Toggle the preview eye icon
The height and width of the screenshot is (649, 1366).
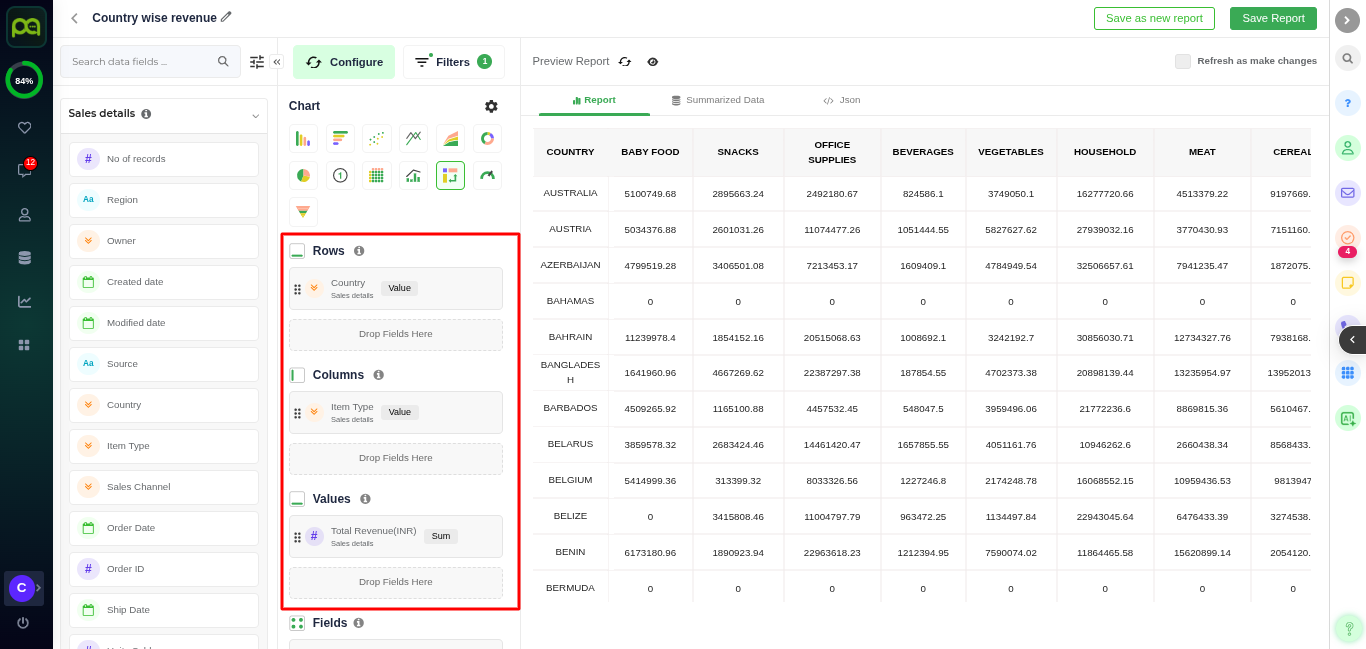tap(653, 62)
